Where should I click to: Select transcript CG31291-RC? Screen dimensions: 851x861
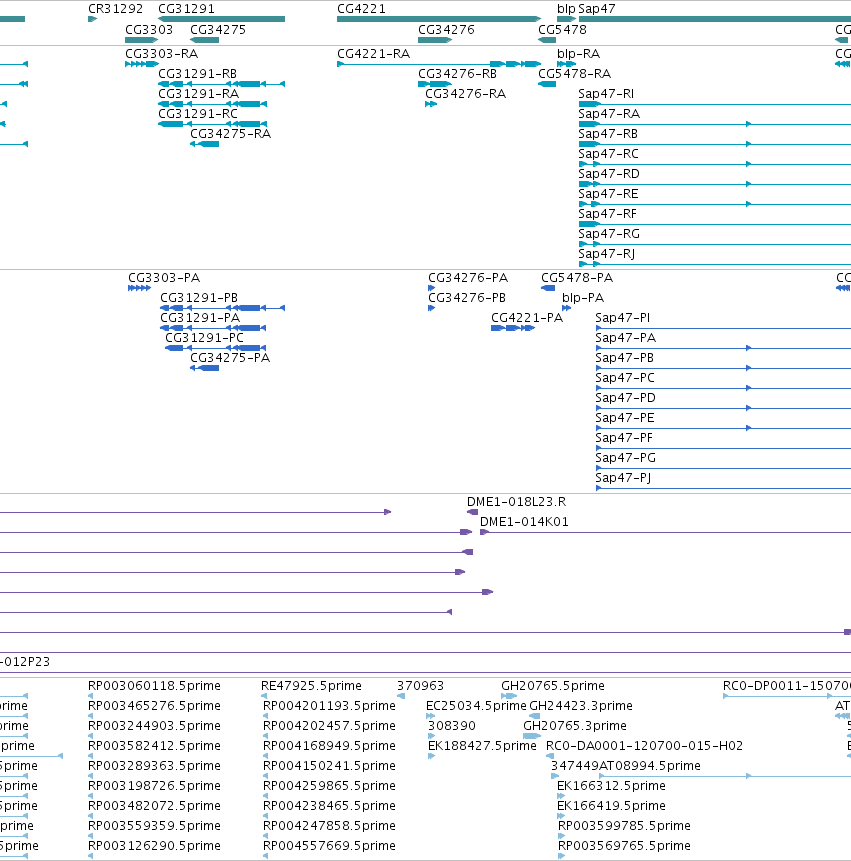tap(198, 114)
